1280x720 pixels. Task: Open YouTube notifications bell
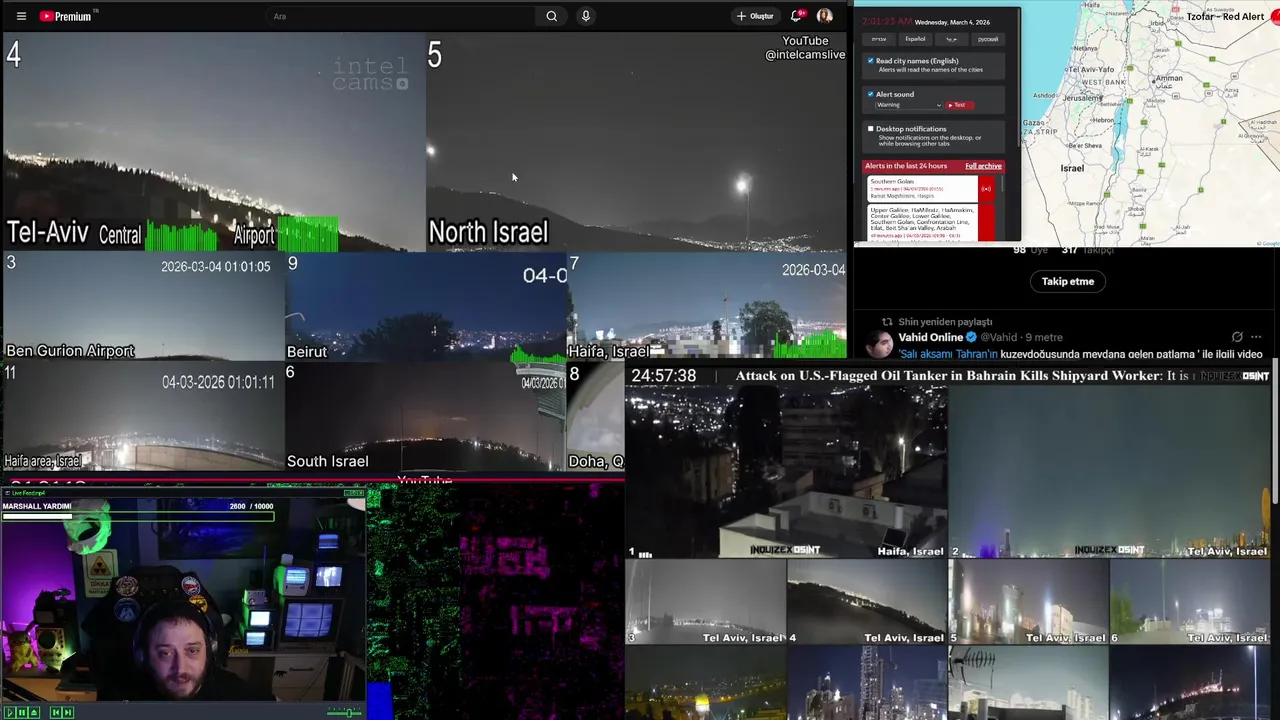[797, 16]
